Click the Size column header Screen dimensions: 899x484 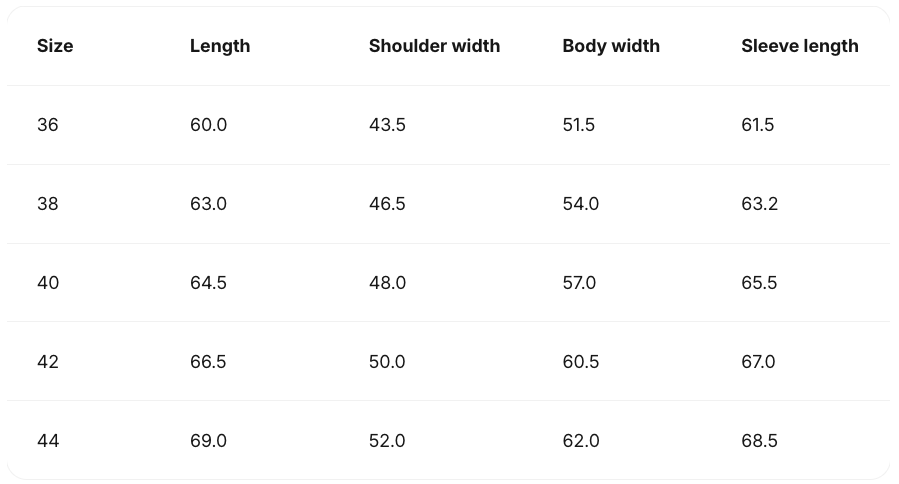55,46
